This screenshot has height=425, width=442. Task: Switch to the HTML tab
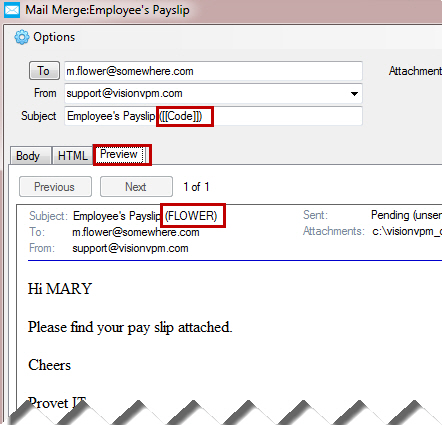(x=72, y=156)
